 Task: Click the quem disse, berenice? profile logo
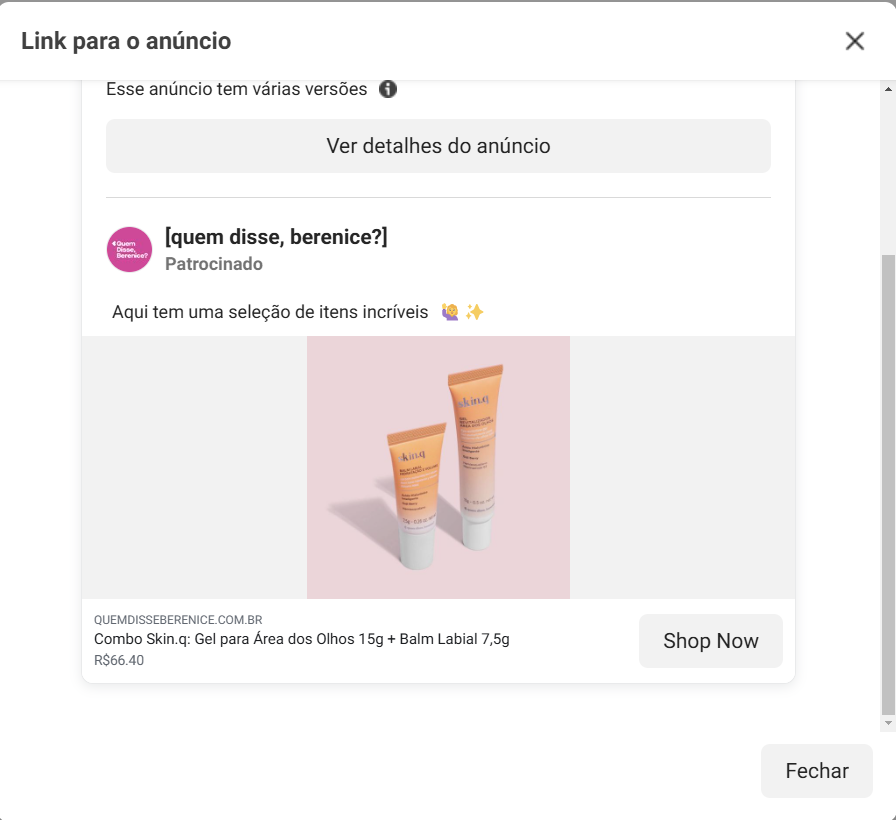[x=130, y=250]
